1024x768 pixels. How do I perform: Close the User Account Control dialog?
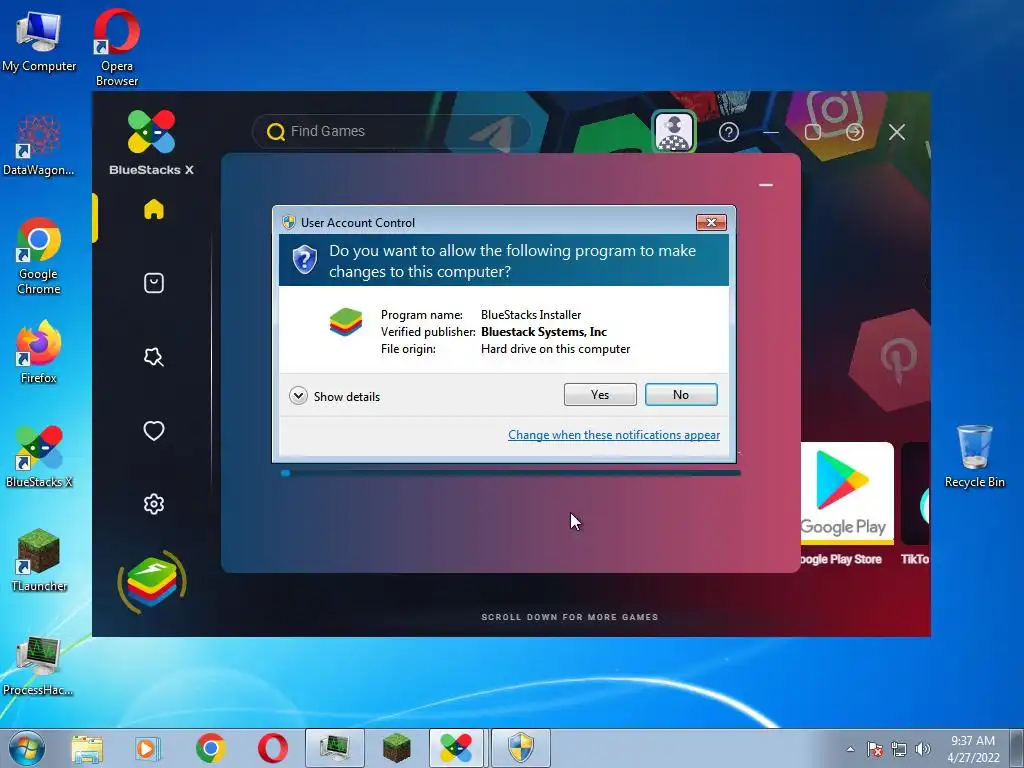[711, 223]
